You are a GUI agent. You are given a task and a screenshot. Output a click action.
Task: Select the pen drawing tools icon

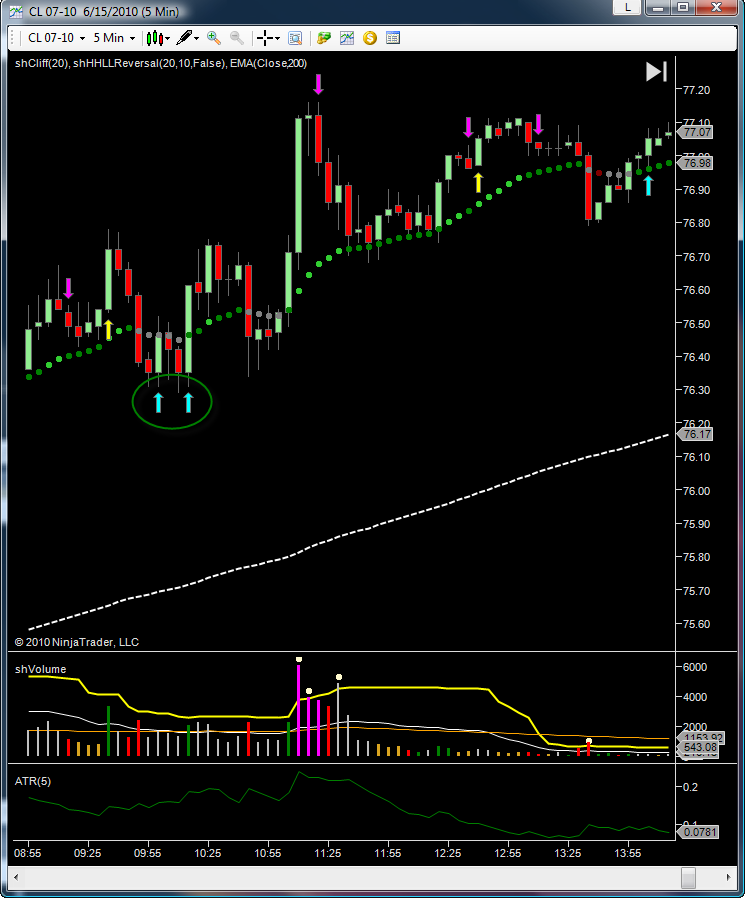[x=184, y=38]
